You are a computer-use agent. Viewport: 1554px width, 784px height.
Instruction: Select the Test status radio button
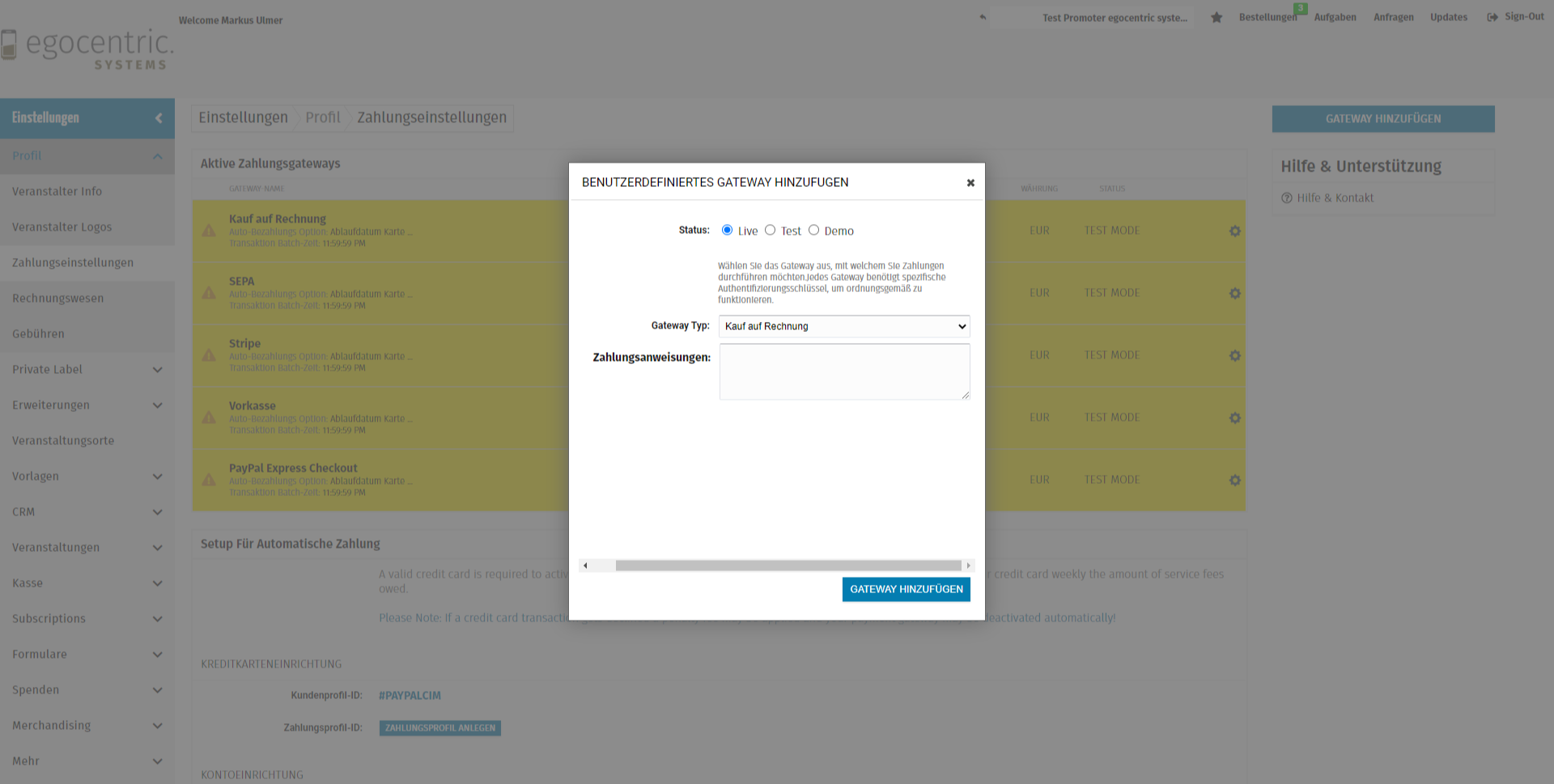[x=770, y=231]
